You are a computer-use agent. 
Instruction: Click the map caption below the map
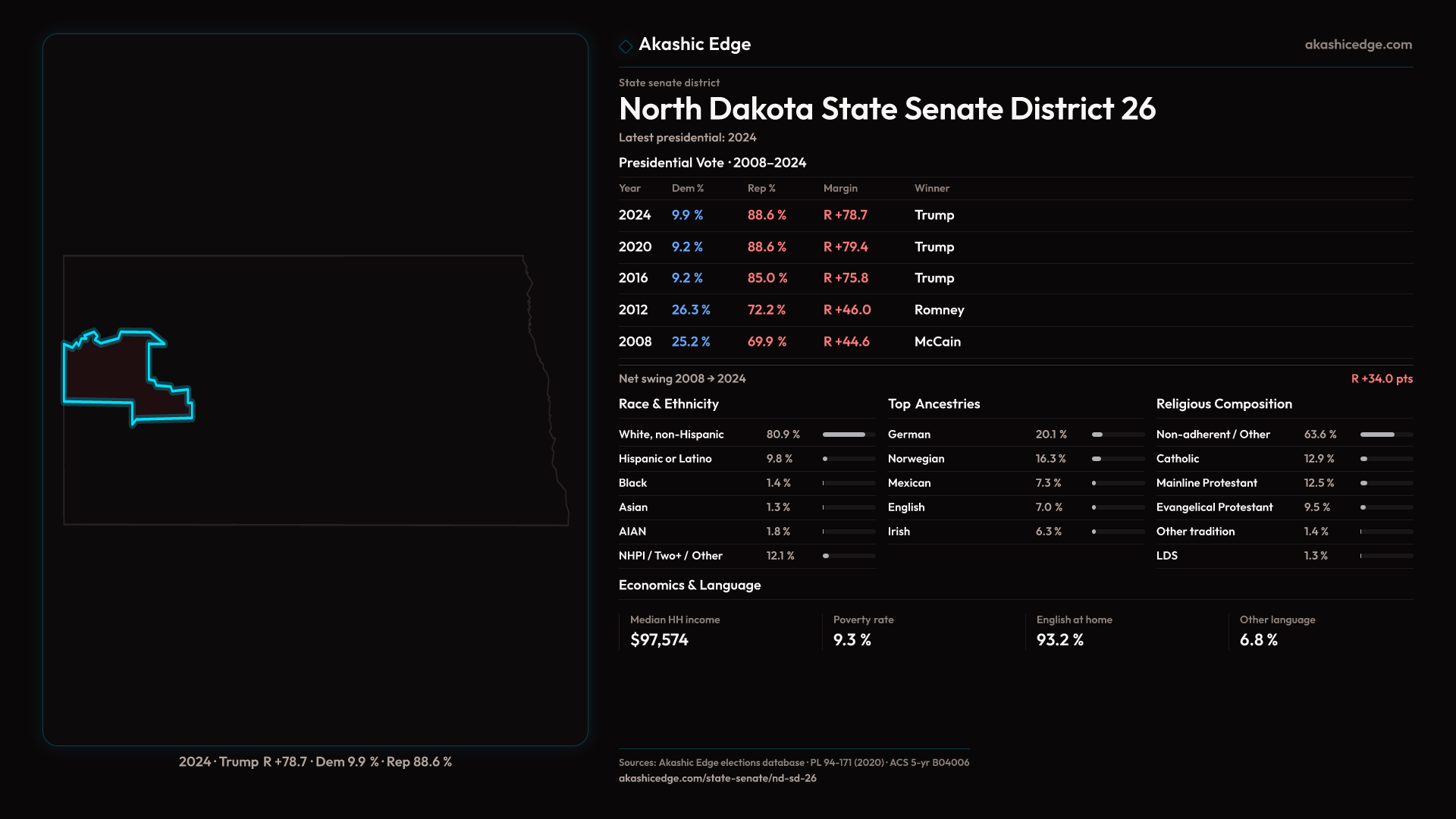[315, 761]
